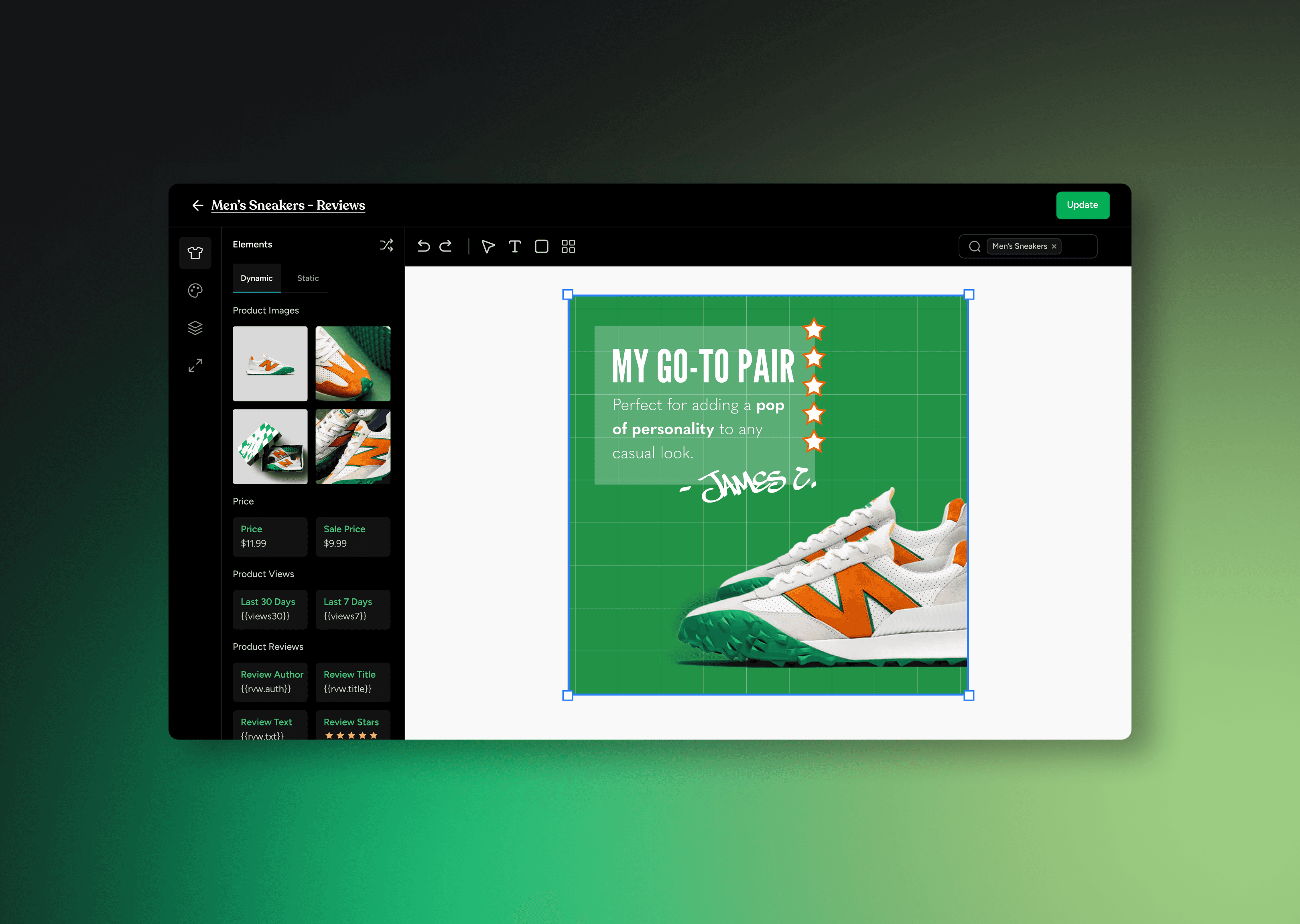Redo the last action
The height and width of the screenshot is (924, 1300).
pos(446,246)
